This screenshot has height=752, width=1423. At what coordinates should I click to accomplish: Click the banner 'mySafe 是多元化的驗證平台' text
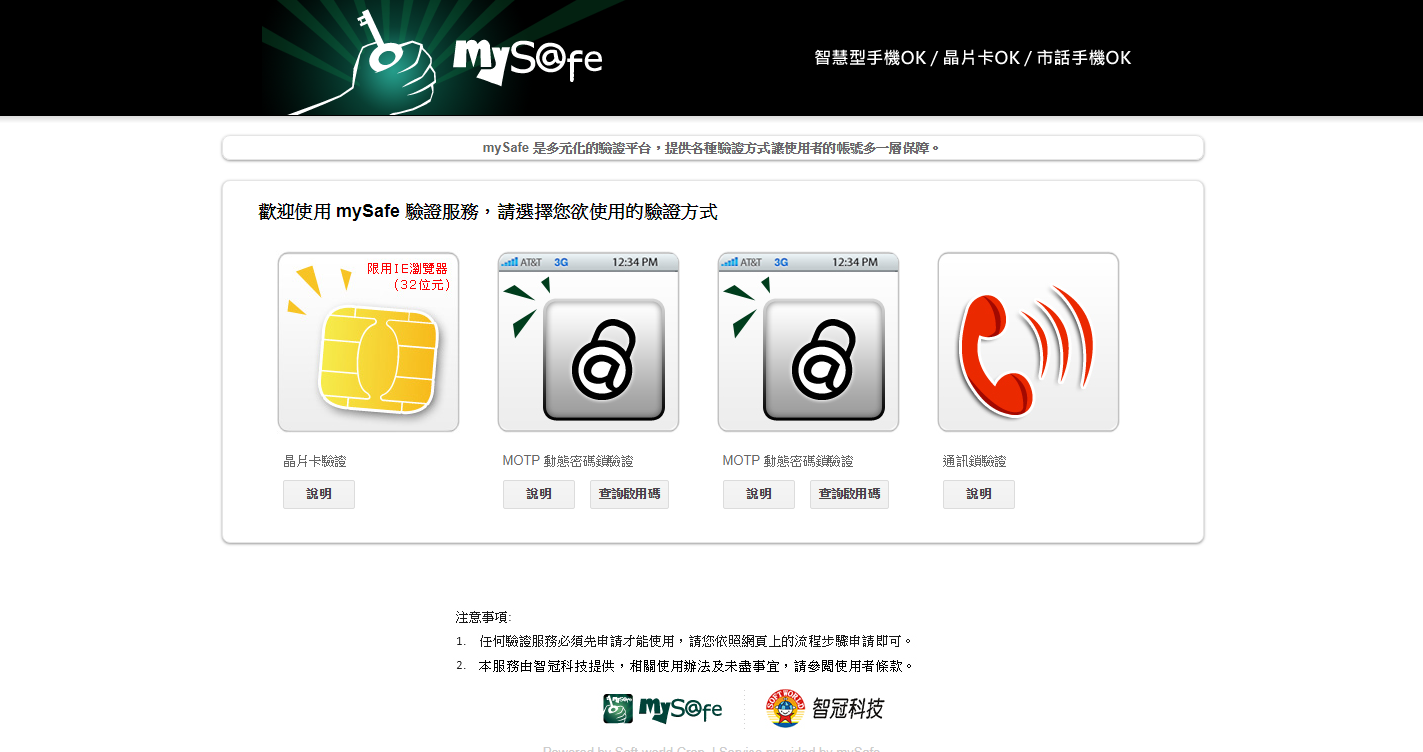pos(712,148)
